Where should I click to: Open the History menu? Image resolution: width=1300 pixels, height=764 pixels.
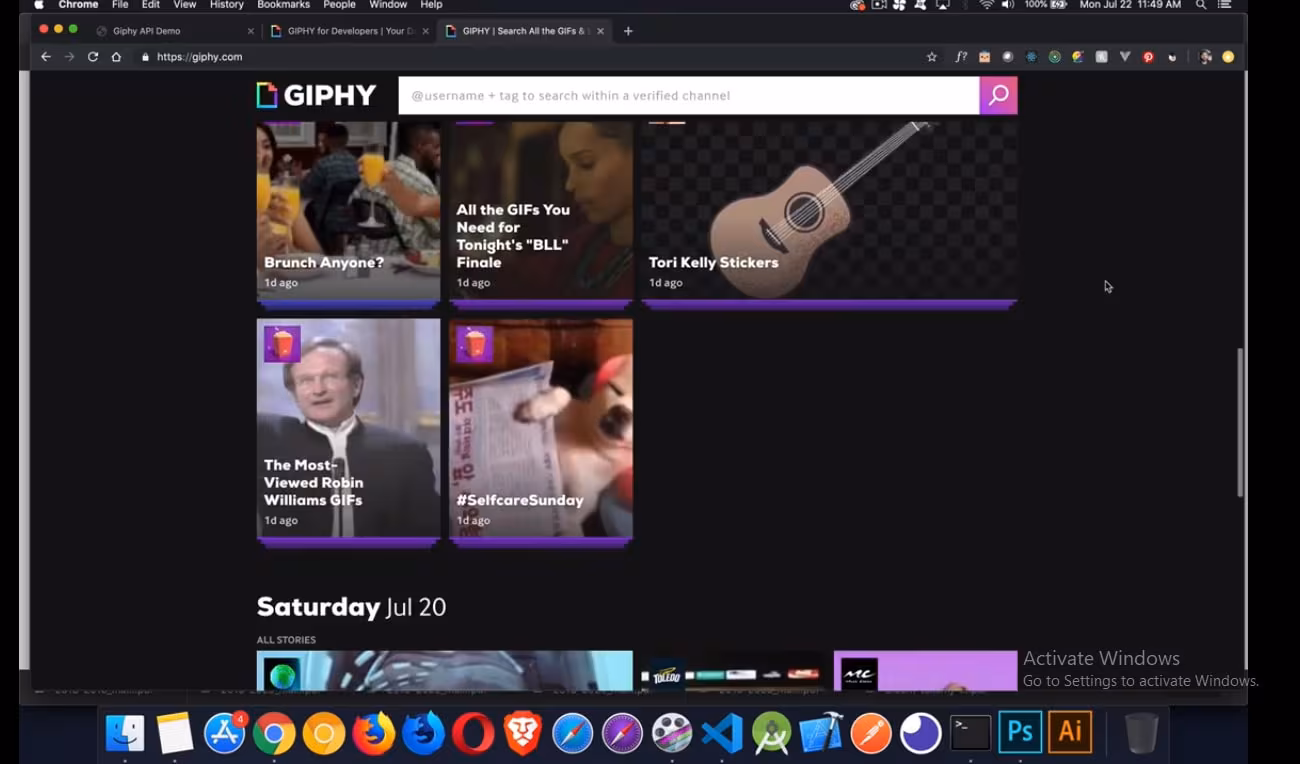227,5
